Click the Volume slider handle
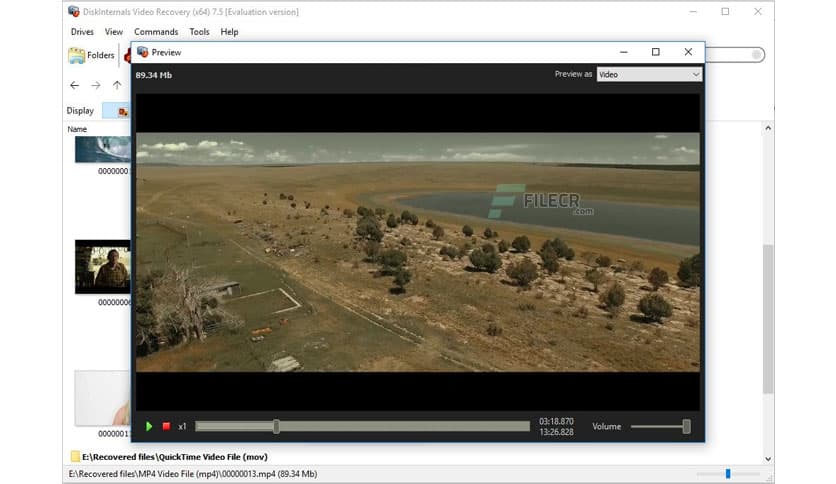This screenshot has height=484, width=836. click(x=687, y=426)
